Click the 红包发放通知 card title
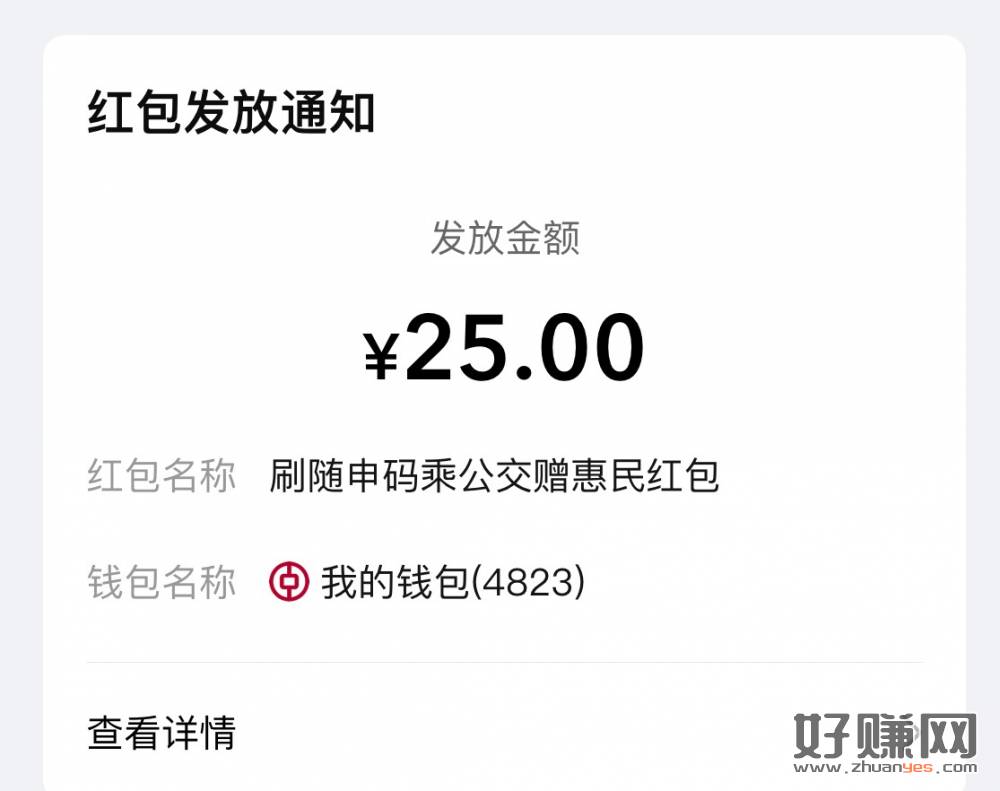This screenshot has width=1000, height=791. click(x=231, y=113)
